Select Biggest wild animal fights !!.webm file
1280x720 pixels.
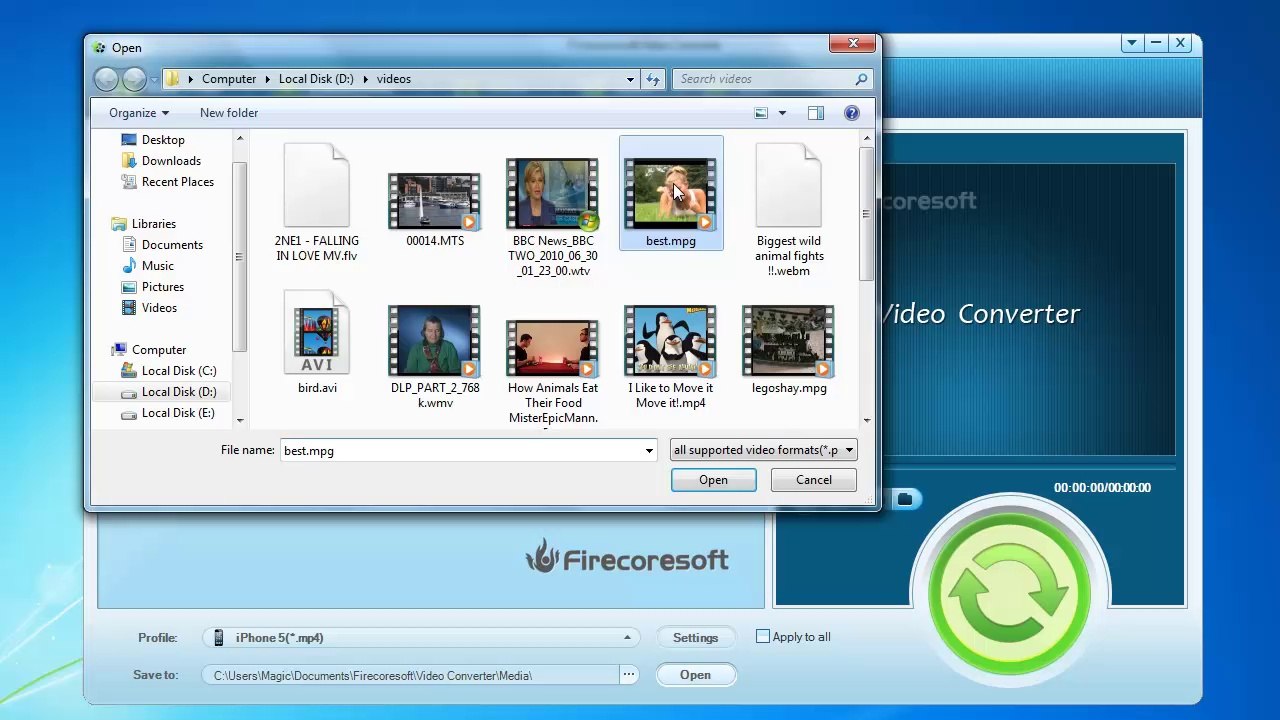pyautogui.click(x=789, y=210)
